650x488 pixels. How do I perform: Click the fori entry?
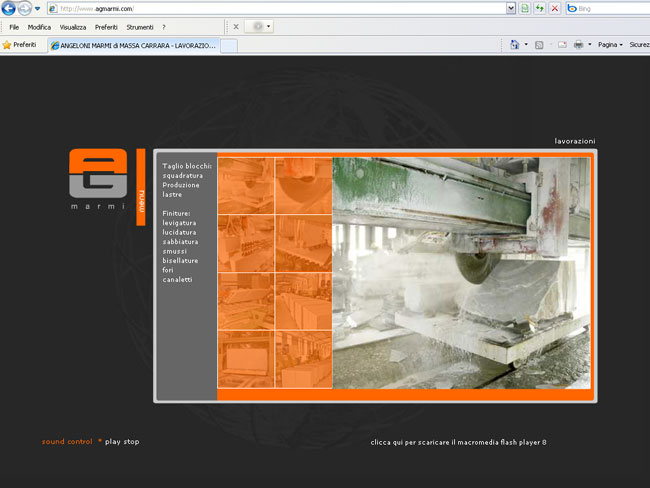168,270
